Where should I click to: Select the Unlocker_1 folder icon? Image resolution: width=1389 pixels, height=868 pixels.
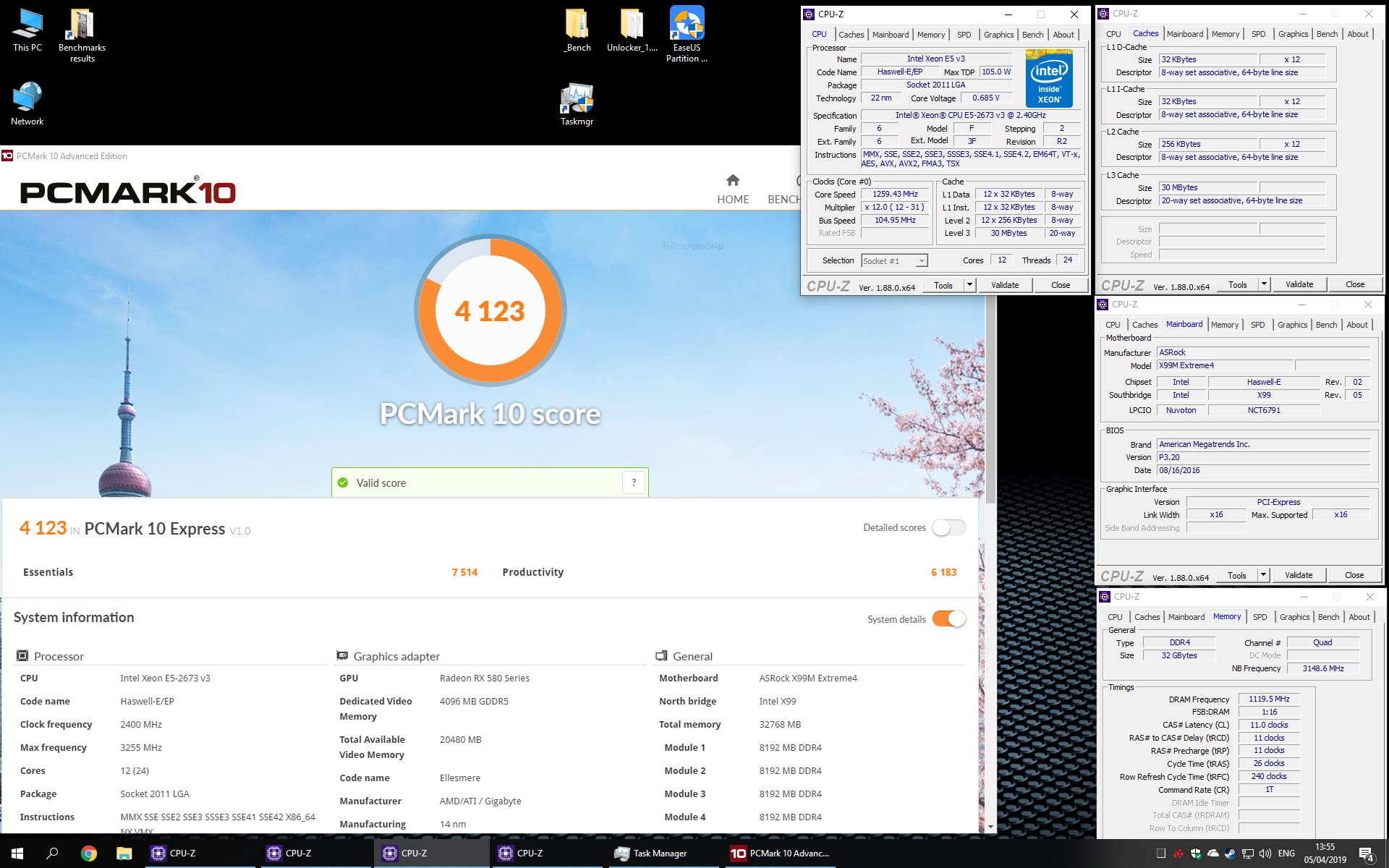[x=632, y=30]
